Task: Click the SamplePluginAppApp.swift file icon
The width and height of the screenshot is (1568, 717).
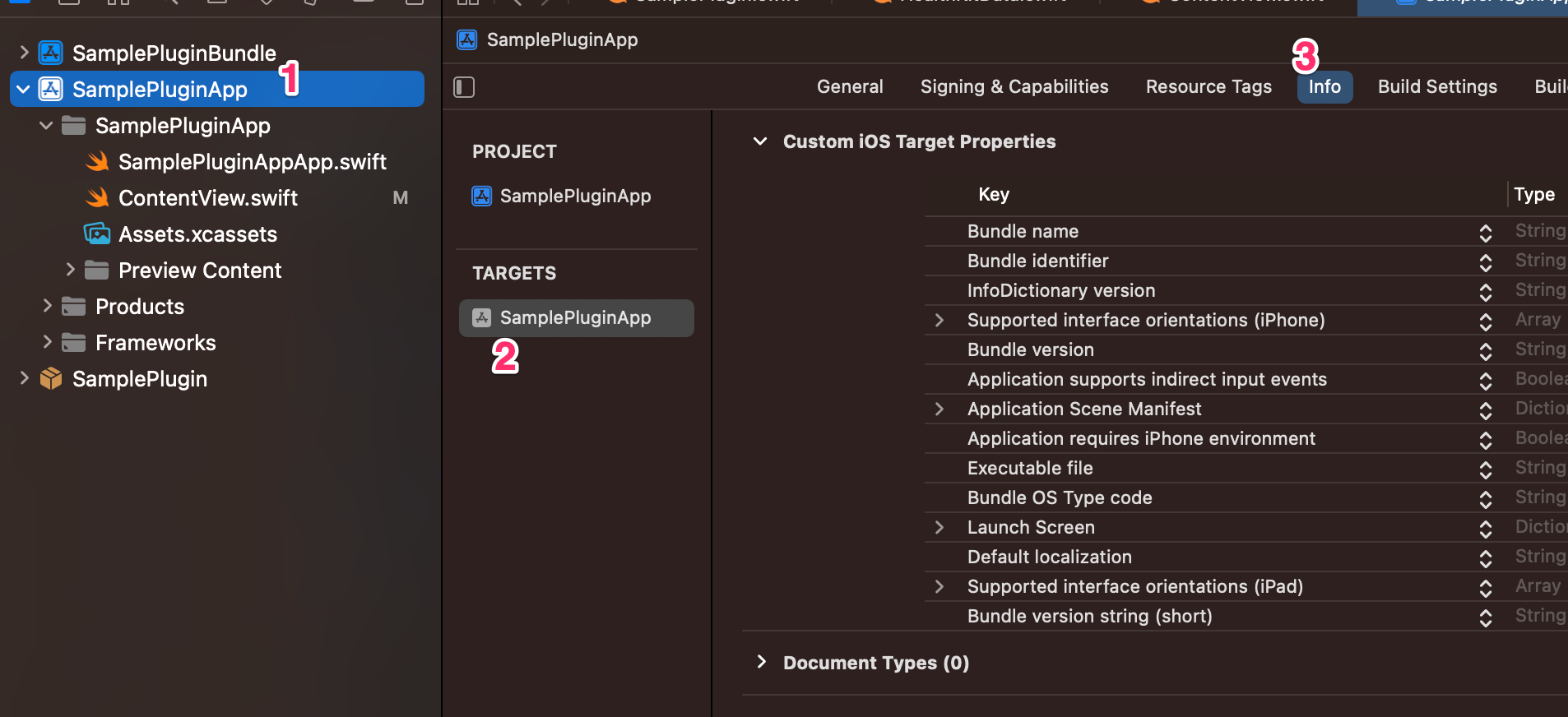Action: pyautogui.click(x=98, y=162)
